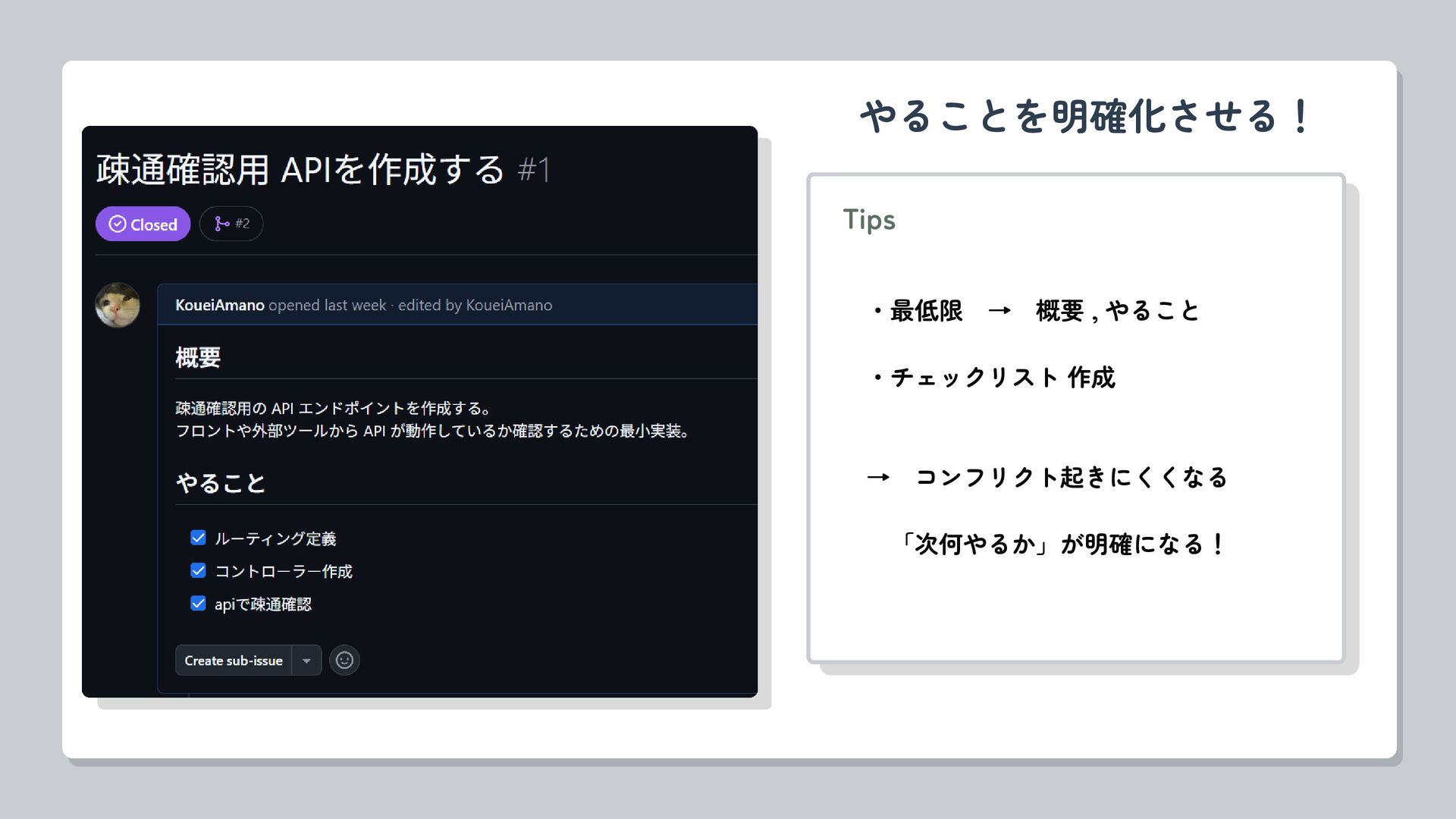Click the issue title 疎通確認用 APIを作成する
The width and height of the screenshot is (1456, 819).
pyautogui.click(x=300, y=169)
